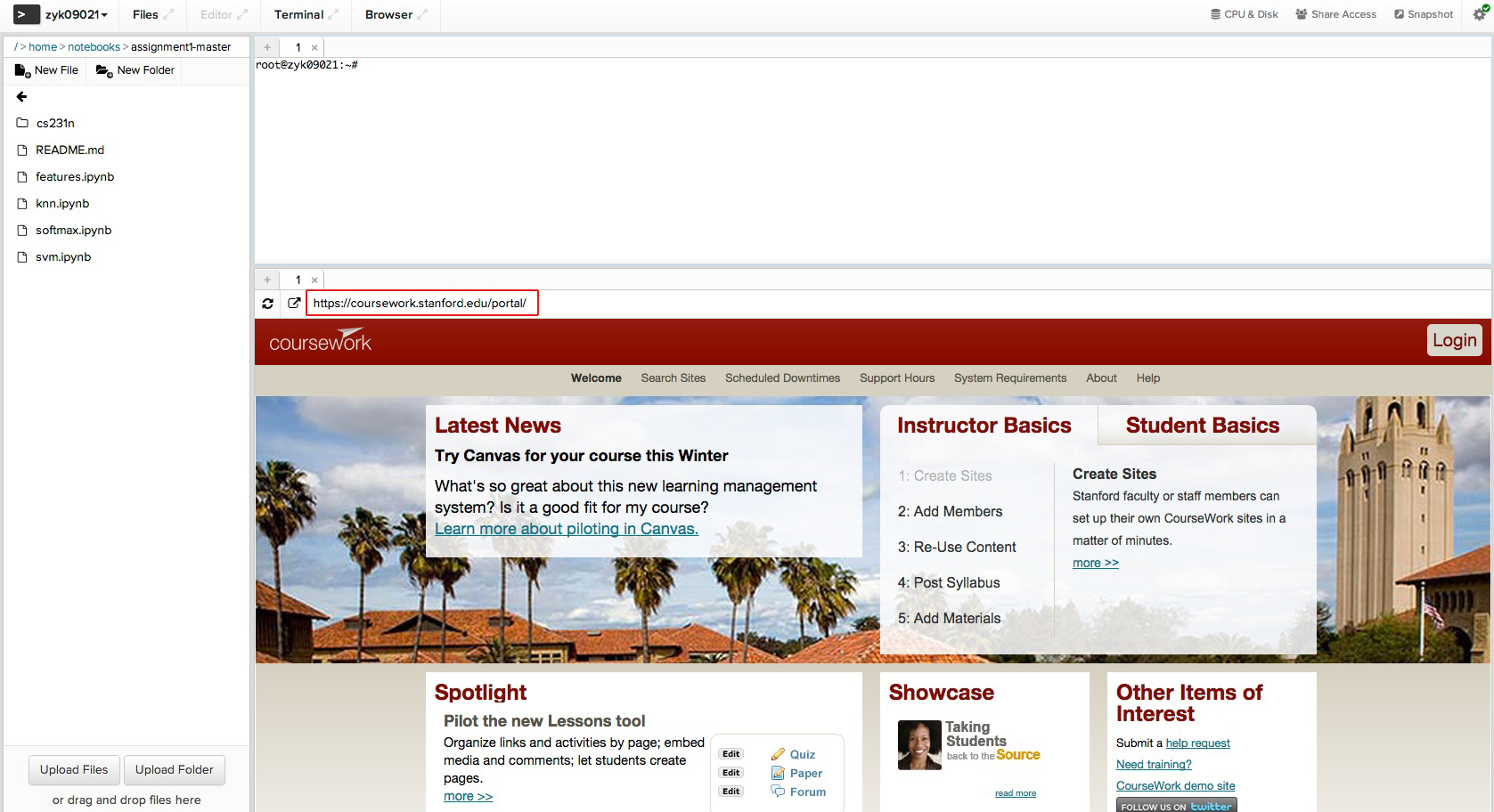
Task: Select the Editor tab
Action: (x=216, y=15)
